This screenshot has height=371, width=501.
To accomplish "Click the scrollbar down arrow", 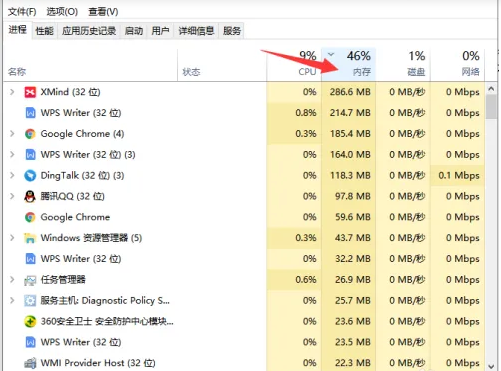I will 491,366.
